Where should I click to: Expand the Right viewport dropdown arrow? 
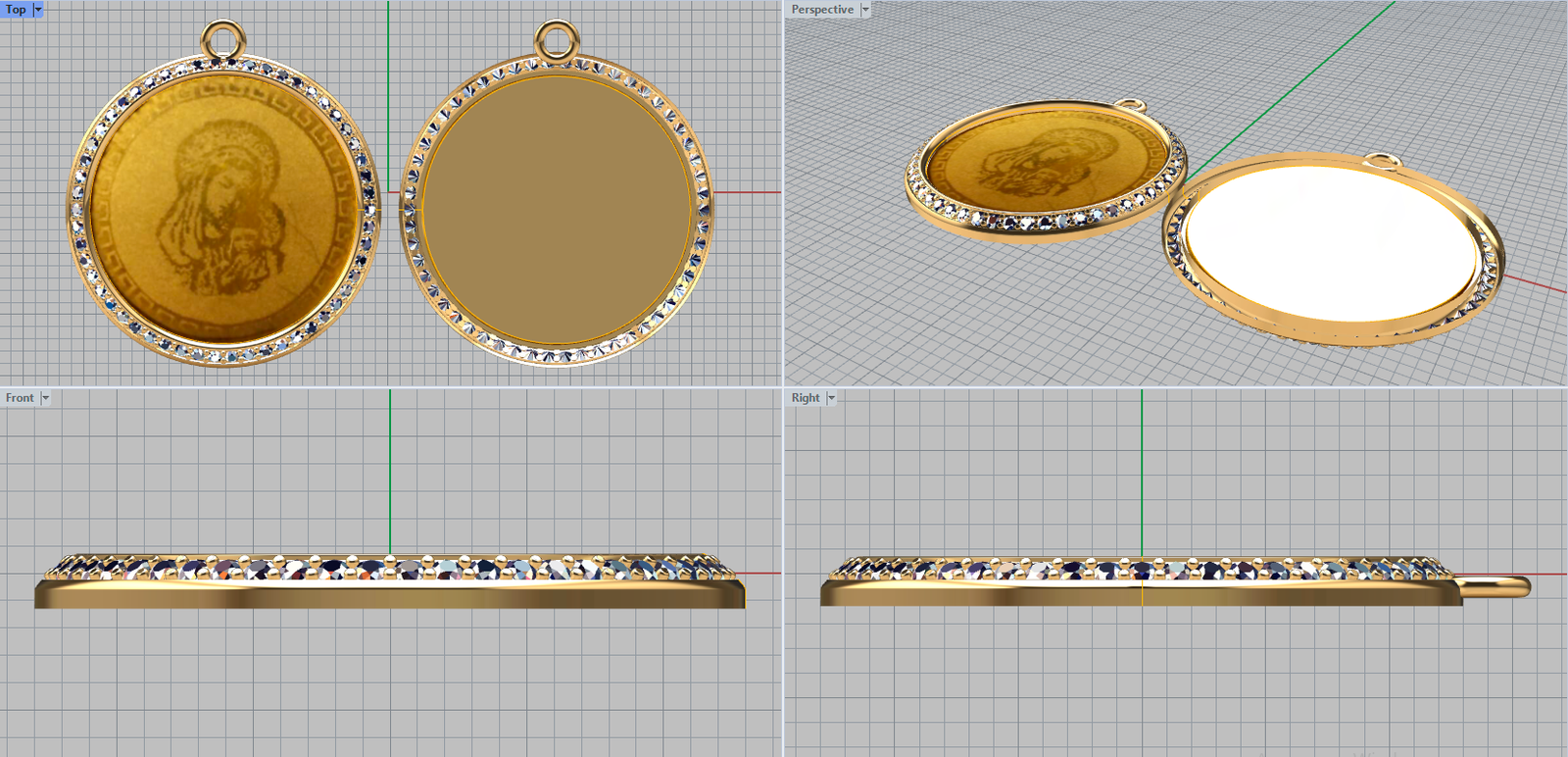(x=831, y=398)
